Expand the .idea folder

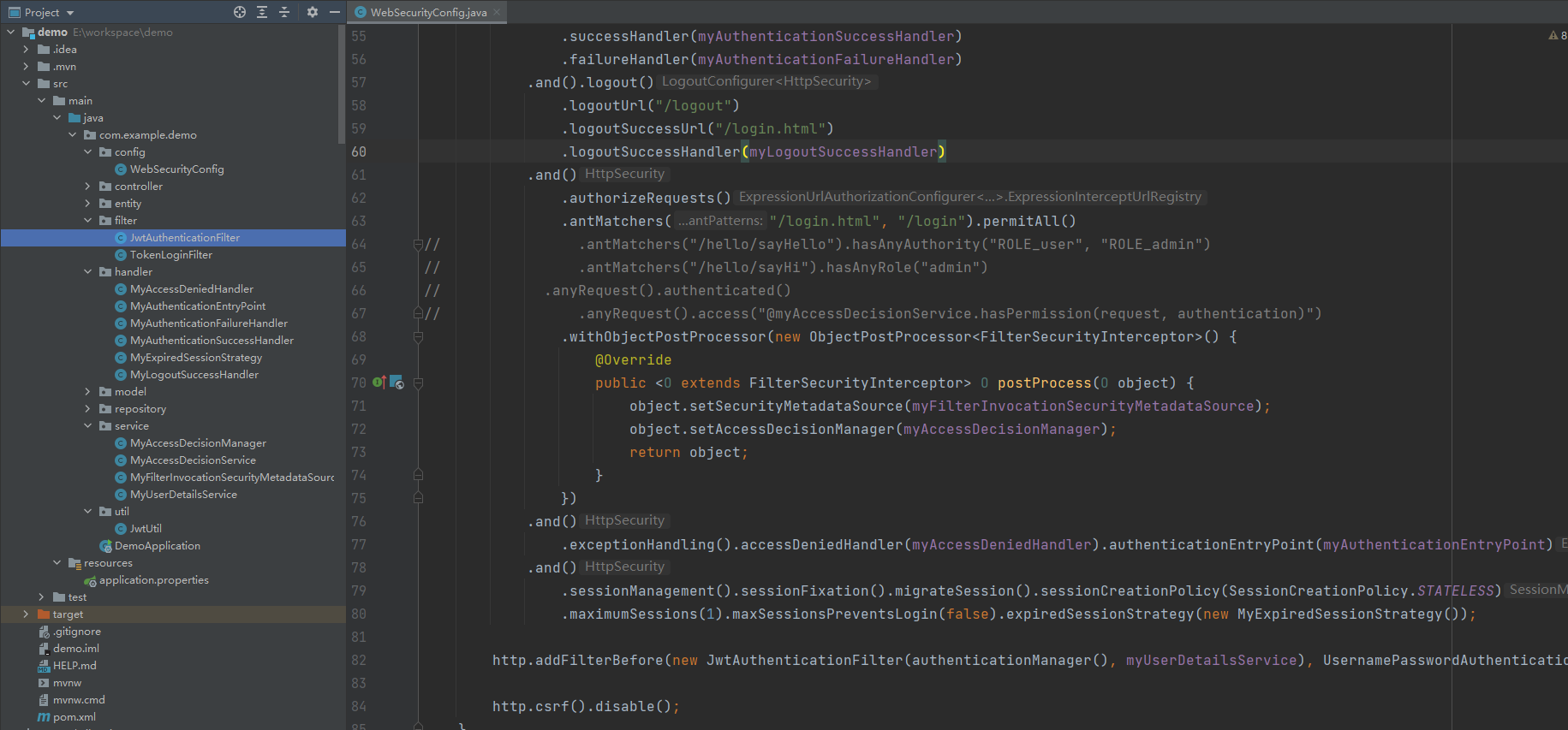(26, 49)
